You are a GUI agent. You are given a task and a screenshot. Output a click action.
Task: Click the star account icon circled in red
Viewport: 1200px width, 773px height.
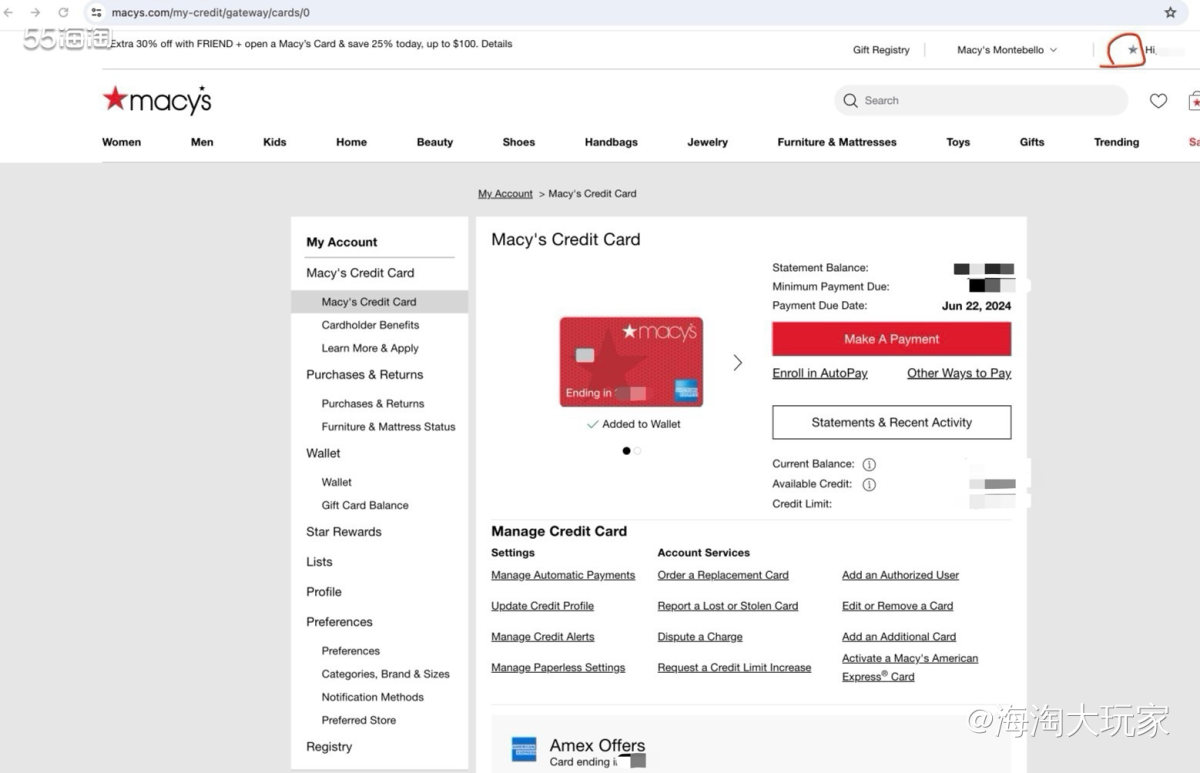pos(1133,49)
